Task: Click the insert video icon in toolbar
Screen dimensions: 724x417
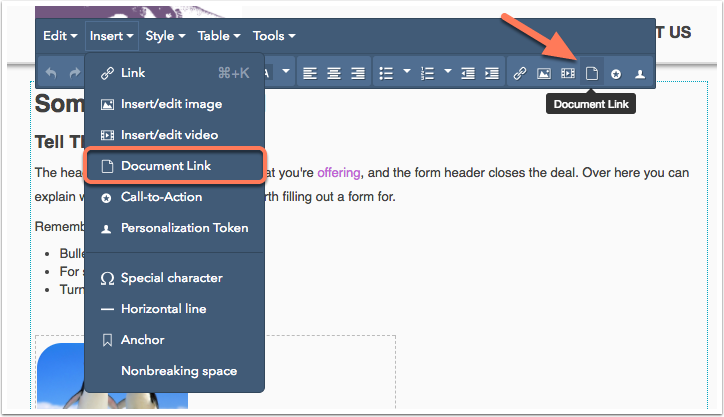Action: coord(568,73)
